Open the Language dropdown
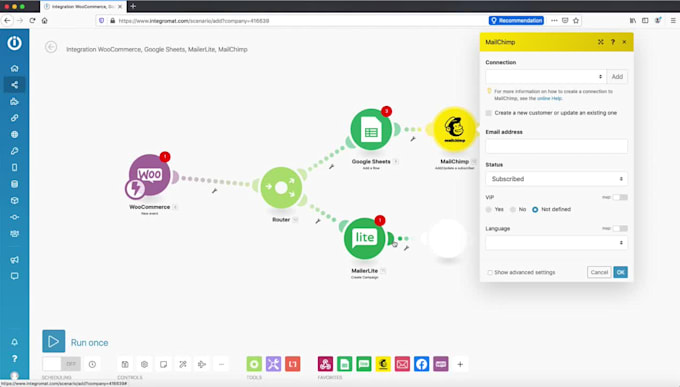Viewport: 680px width, 387px height. (556, 243)
